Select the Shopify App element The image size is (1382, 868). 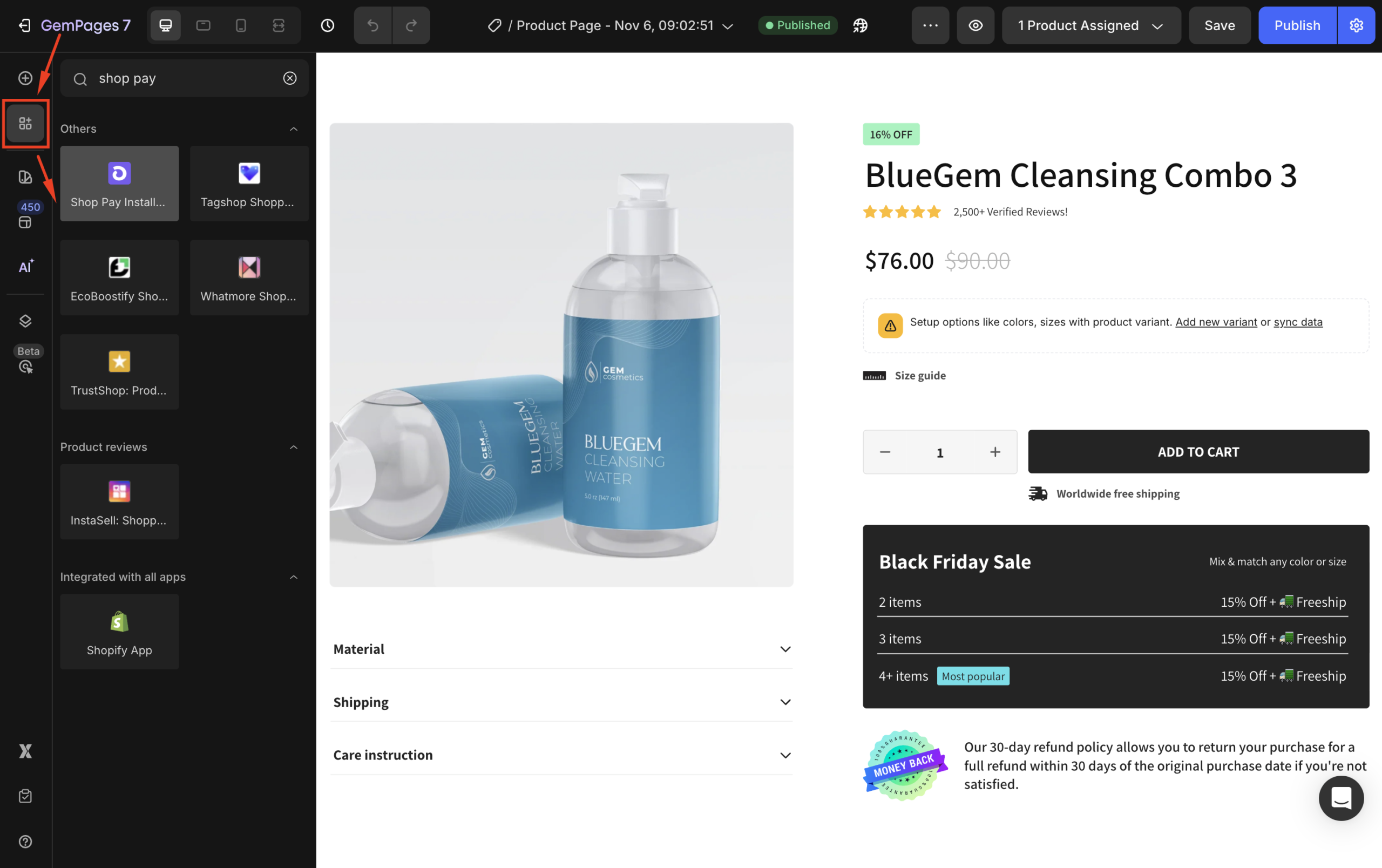119,631
